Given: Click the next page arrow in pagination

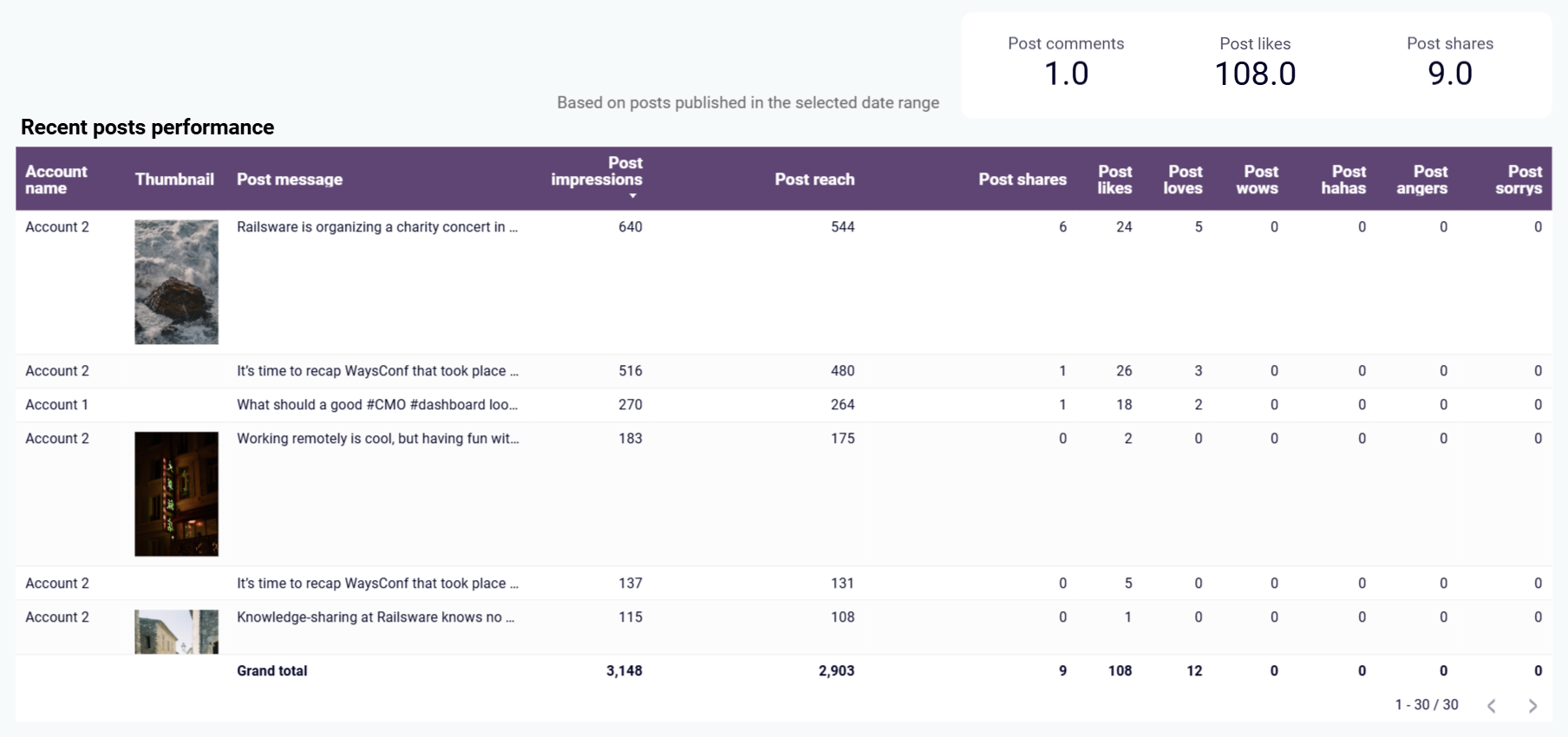Looking at the screenshot, I should tap(1532, 706).
